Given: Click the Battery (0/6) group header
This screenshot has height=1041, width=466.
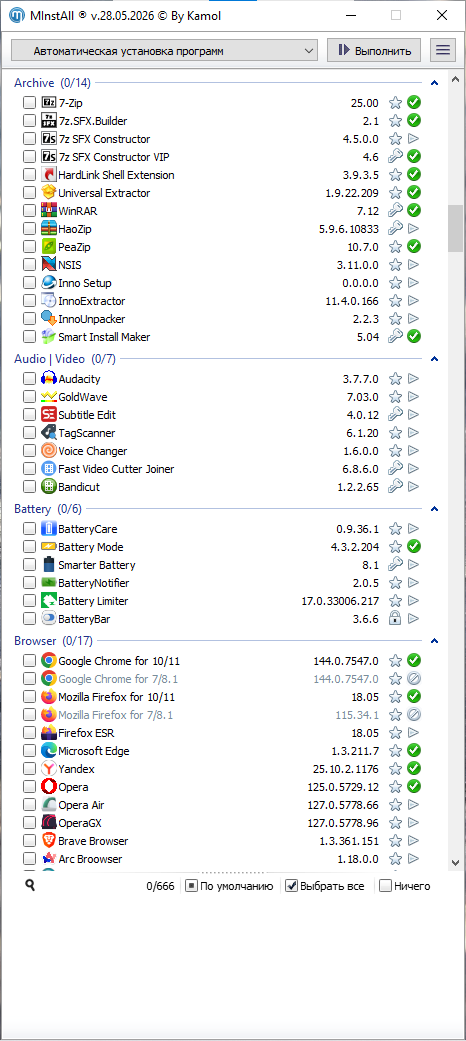Looking at the screenshot, I should (x=48, y=509).
